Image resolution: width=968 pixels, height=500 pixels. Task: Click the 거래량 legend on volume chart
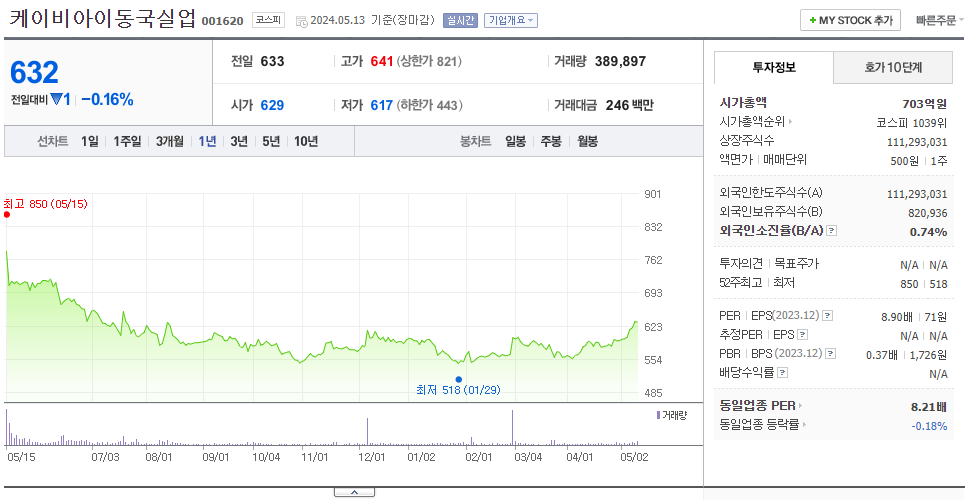pyautogui.click(x=671, y=415)
